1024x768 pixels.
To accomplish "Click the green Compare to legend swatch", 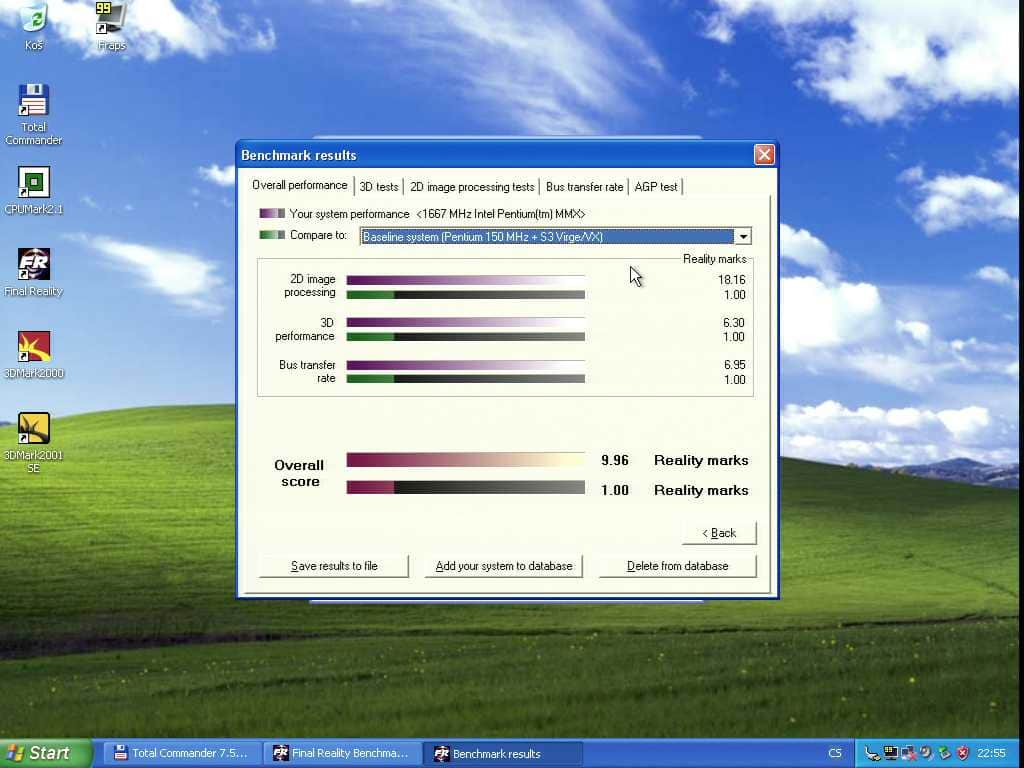I will [x=272, y=234].
